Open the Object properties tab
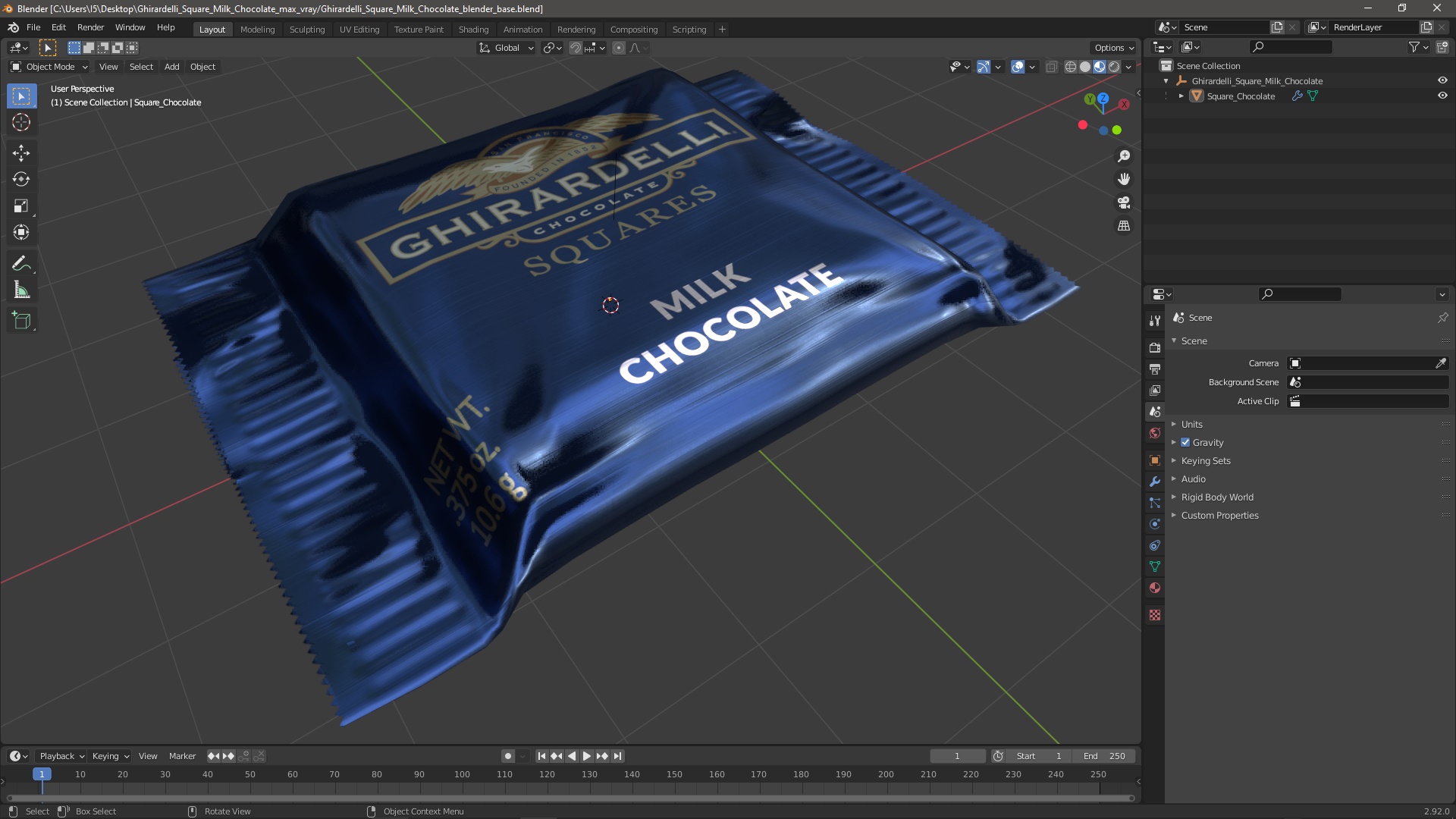 point(1155,460)
